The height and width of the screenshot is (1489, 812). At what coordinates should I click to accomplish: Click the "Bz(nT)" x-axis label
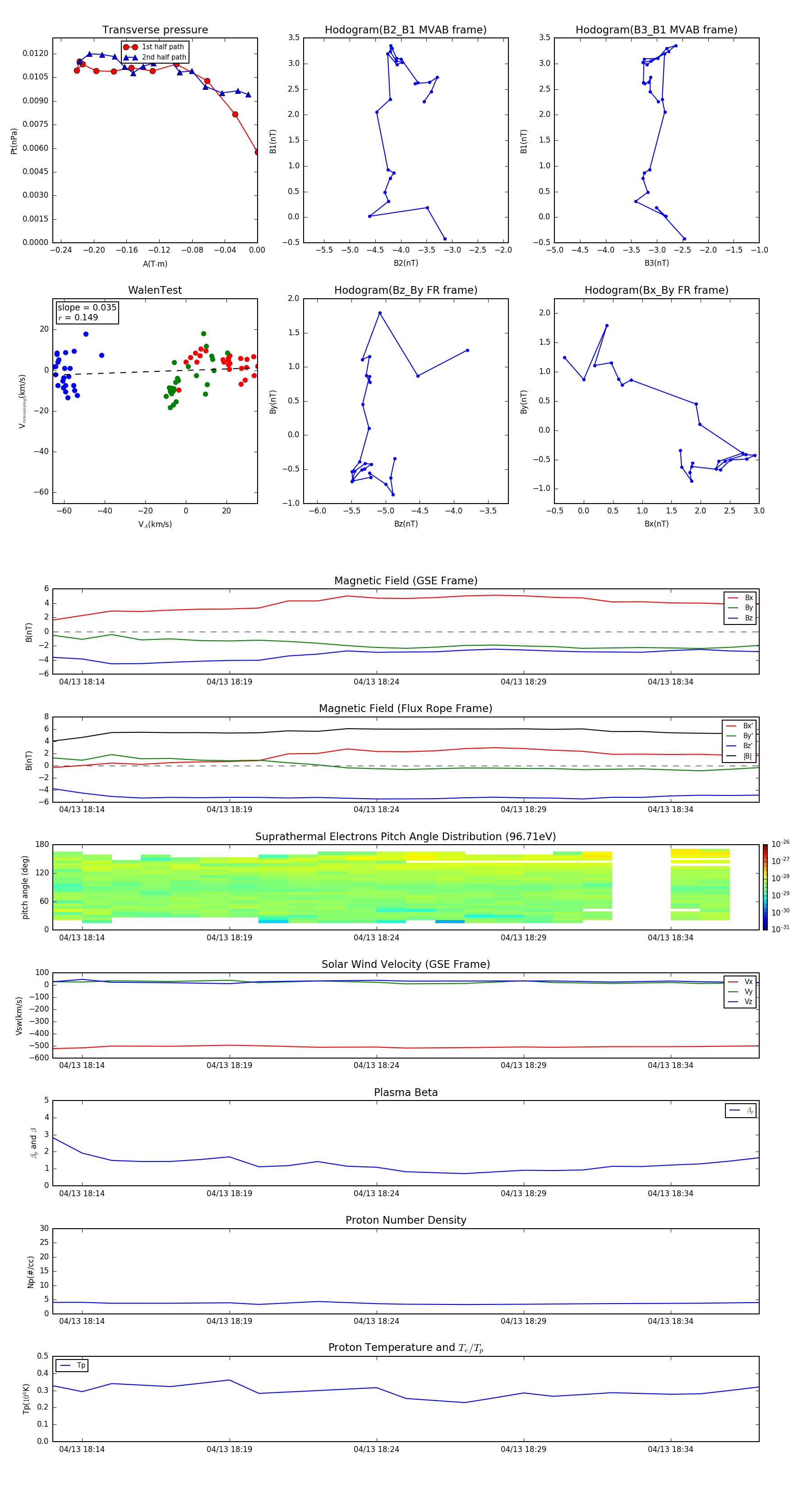[406, 524]
